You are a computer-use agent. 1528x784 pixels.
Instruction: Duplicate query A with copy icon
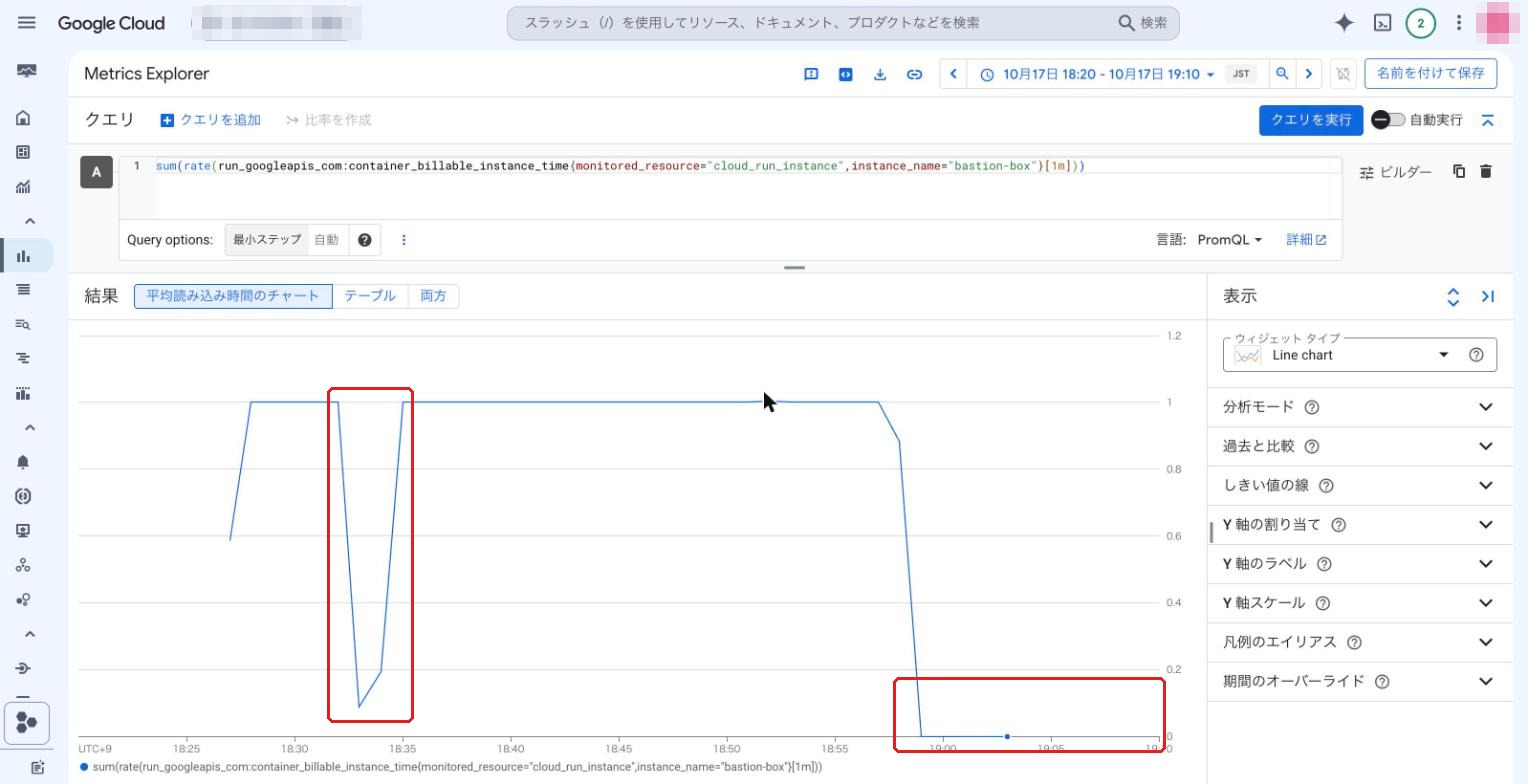(x=1459, y=172)
